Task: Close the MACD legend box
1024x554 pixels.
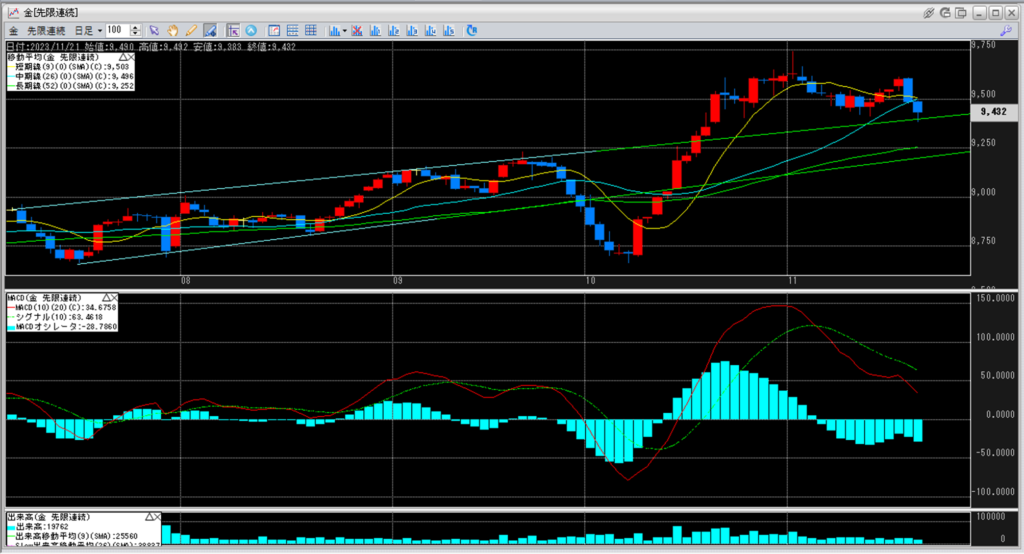Action: coord(113,298)
